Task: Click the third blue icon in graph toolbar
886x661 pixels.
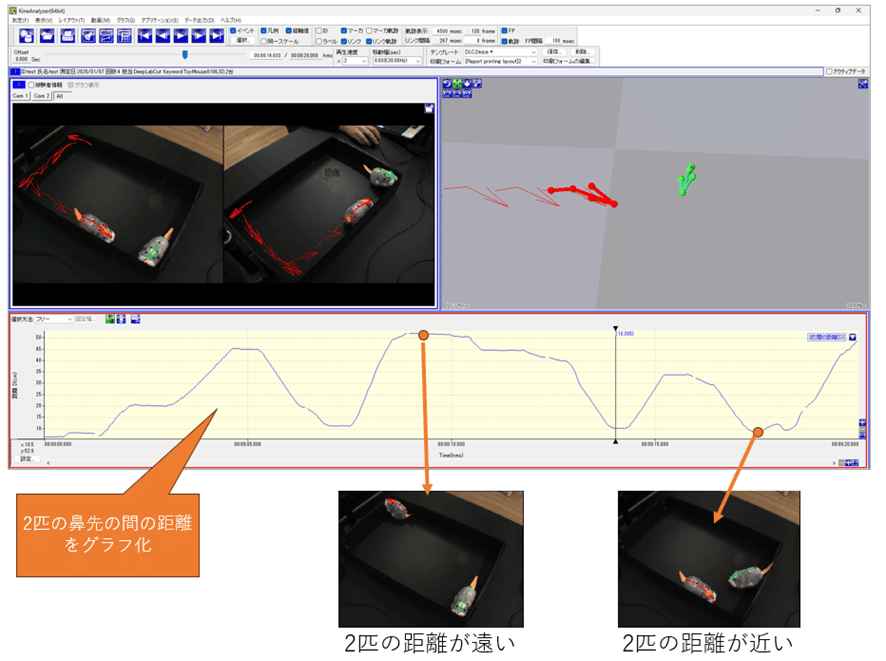Action: 136,319
